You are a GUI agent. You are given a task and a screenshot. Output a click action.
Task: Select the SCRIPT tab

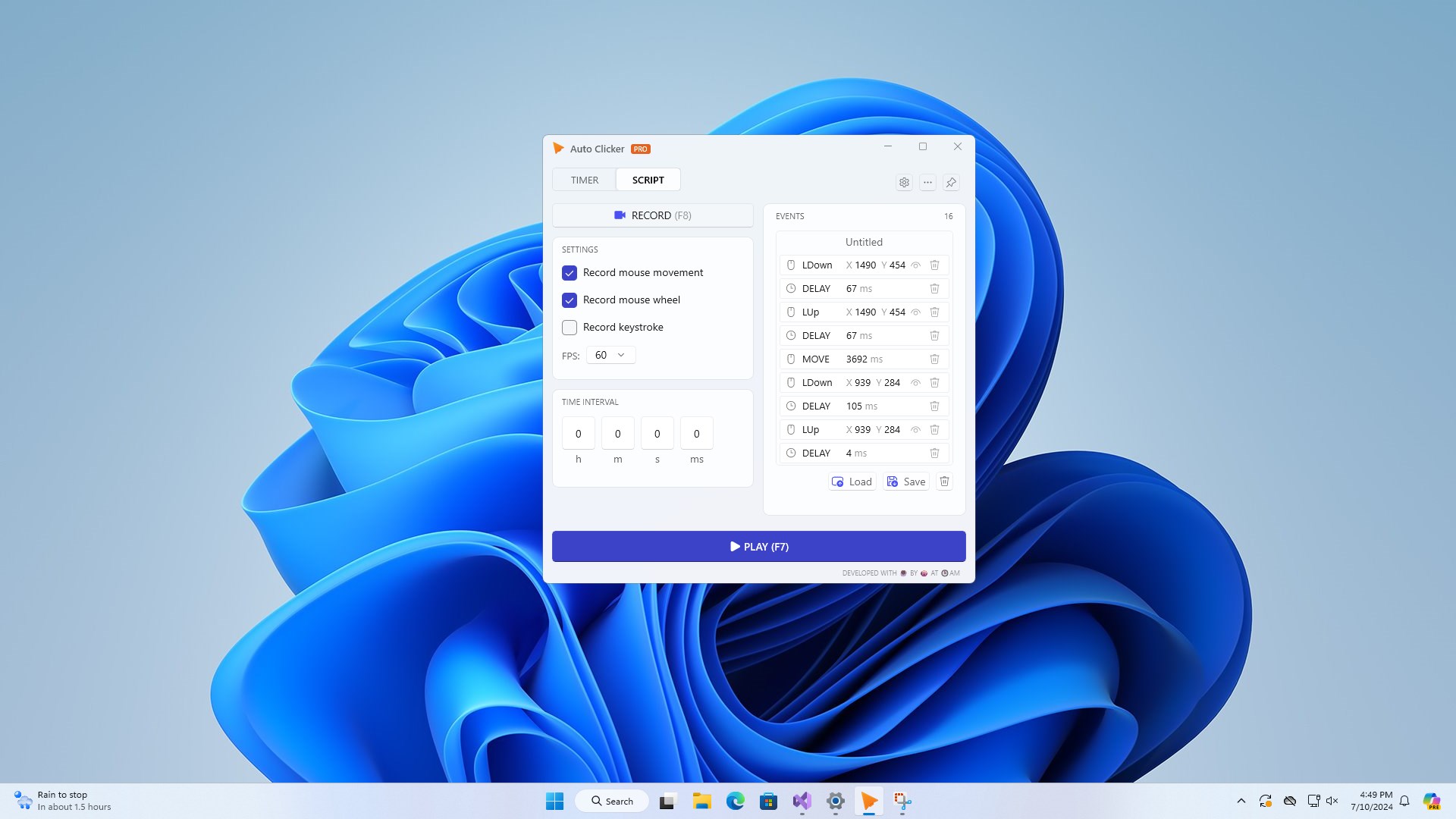point(648,180)
